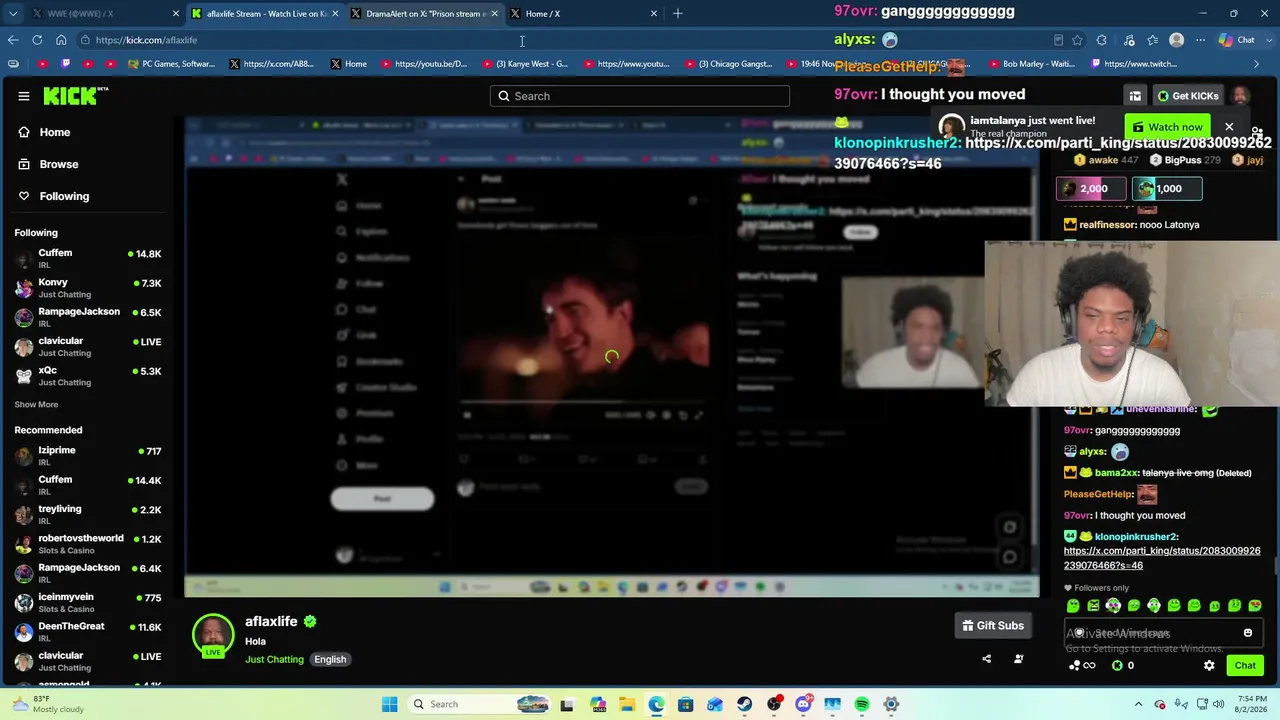This screenshot has width=1280, height=720.
Task: Open Steam from the taskbar
Action: pyautogui.click(x=744, y=704)
